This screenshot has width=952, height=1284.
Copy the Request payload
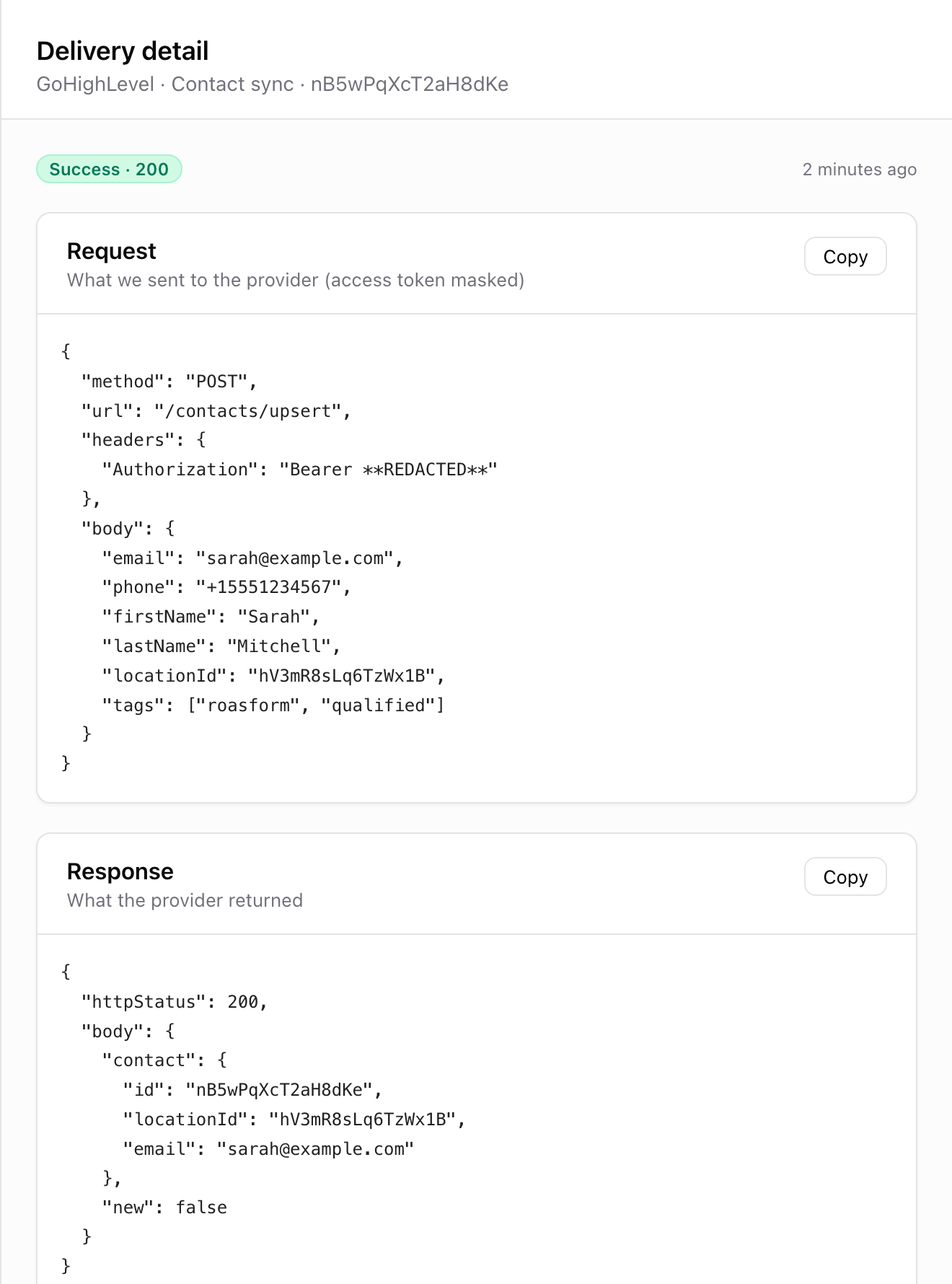[x=845, y=256]
